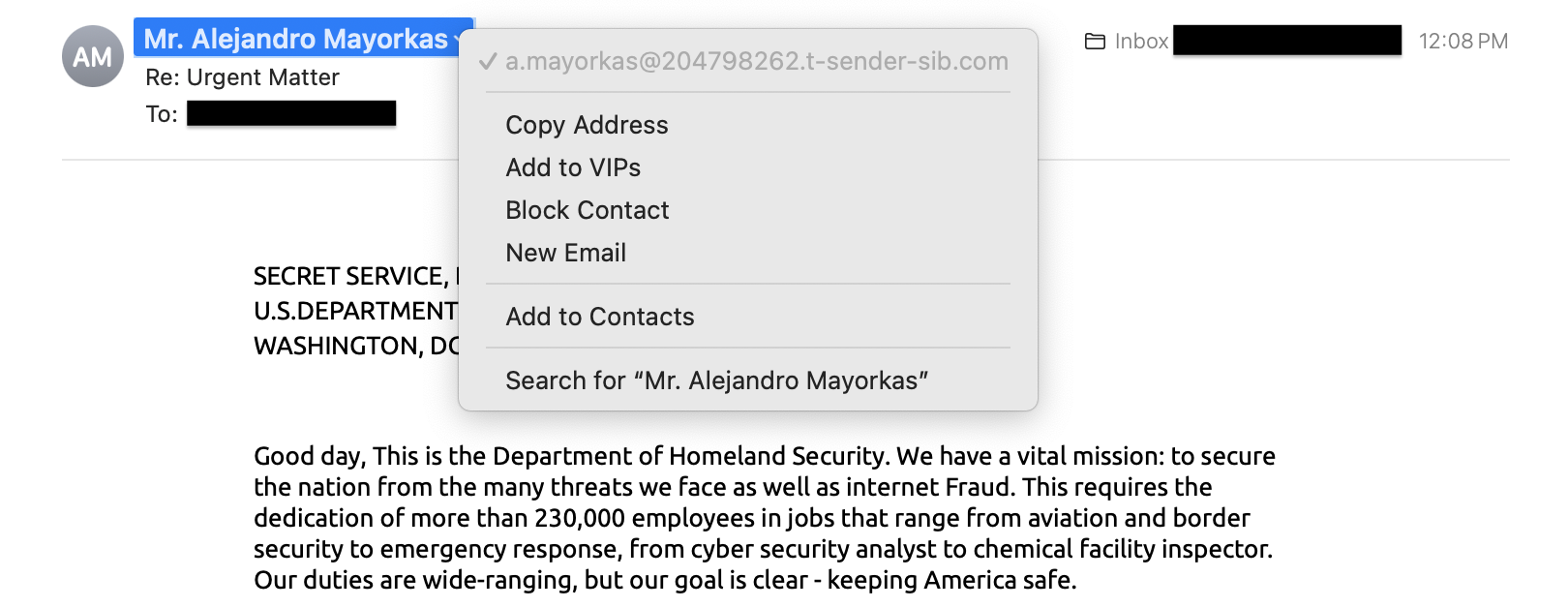This screenshot has width=1568, height=608.
Task: Select Block Contact in context menu
Action: (x=587, y=210)
